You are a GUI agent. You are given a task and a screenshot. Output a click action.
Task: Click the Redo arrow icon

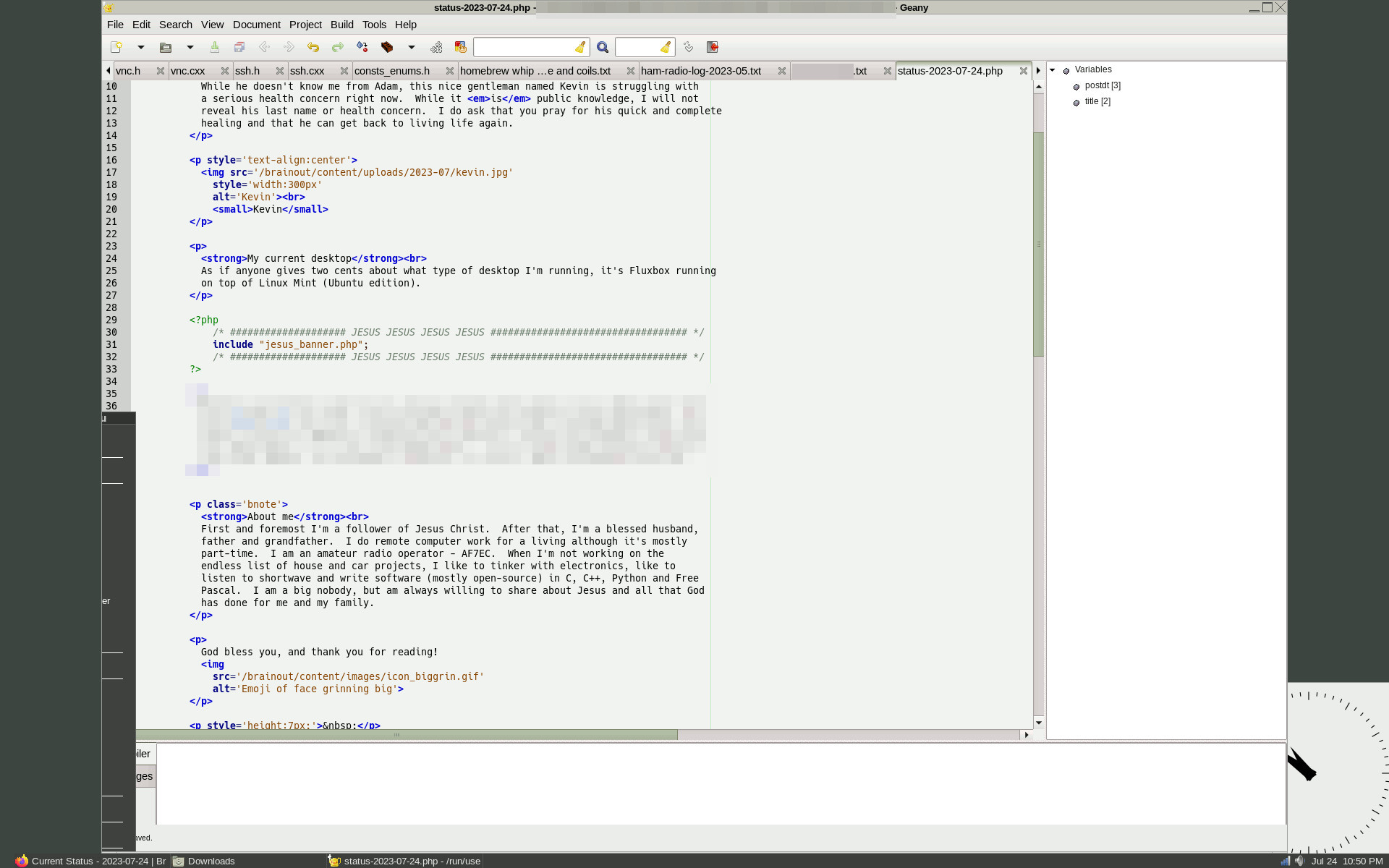pyautogui.click(x=338, y=47)
